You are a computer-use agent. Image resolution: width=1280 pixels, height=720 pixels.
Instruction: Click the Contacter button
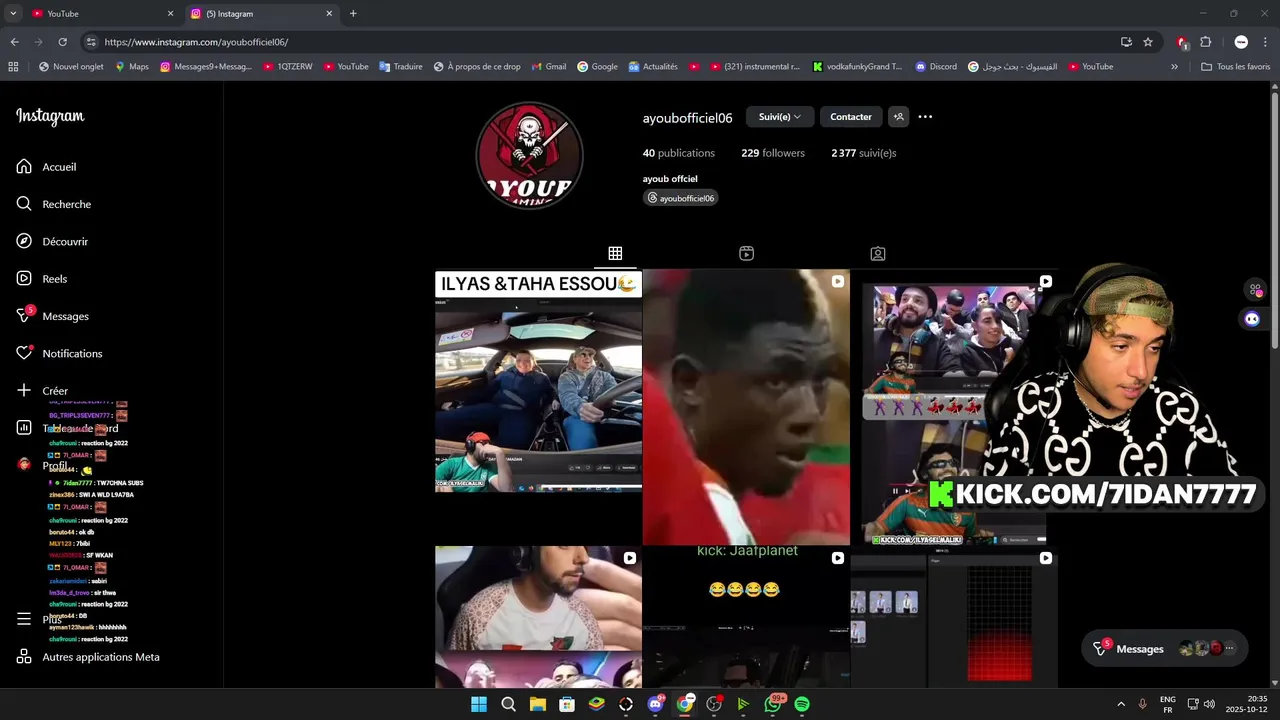tap(851, 117)
